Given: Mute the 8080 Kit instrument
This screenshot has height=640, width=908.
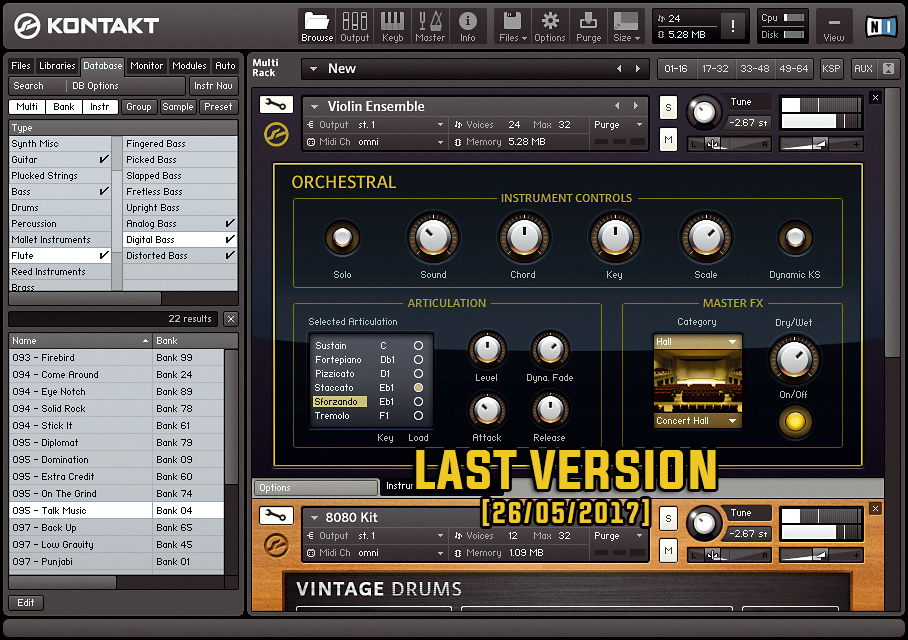Looking at the screenshot, I should click(x=668, y=551).
